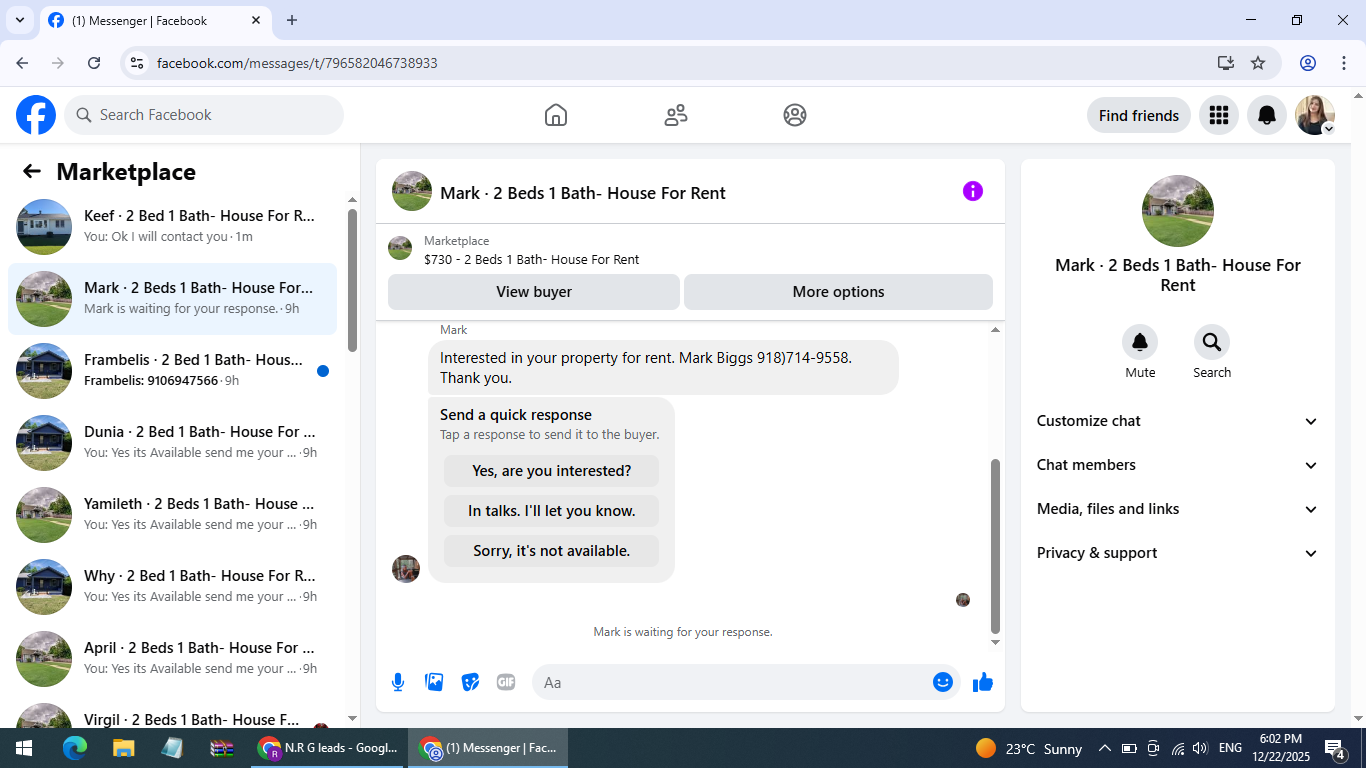Open the Dunia conversation
This screenshot has height=768, width=1366.
tap(172, 443)
